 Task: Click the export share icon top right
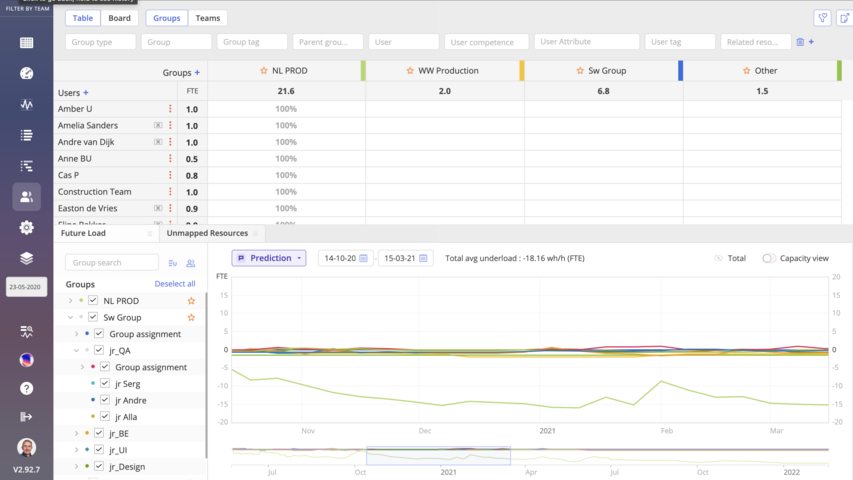click(x=844, y=18)
